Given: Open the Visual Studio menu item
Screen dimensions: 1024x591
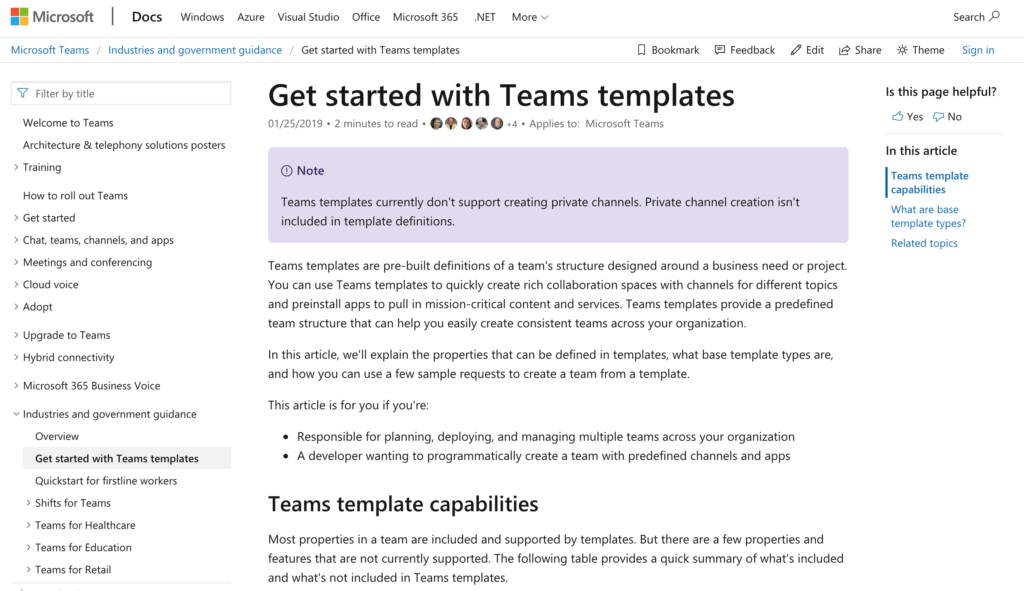Looking at the screenshot, I should (308, 17).
